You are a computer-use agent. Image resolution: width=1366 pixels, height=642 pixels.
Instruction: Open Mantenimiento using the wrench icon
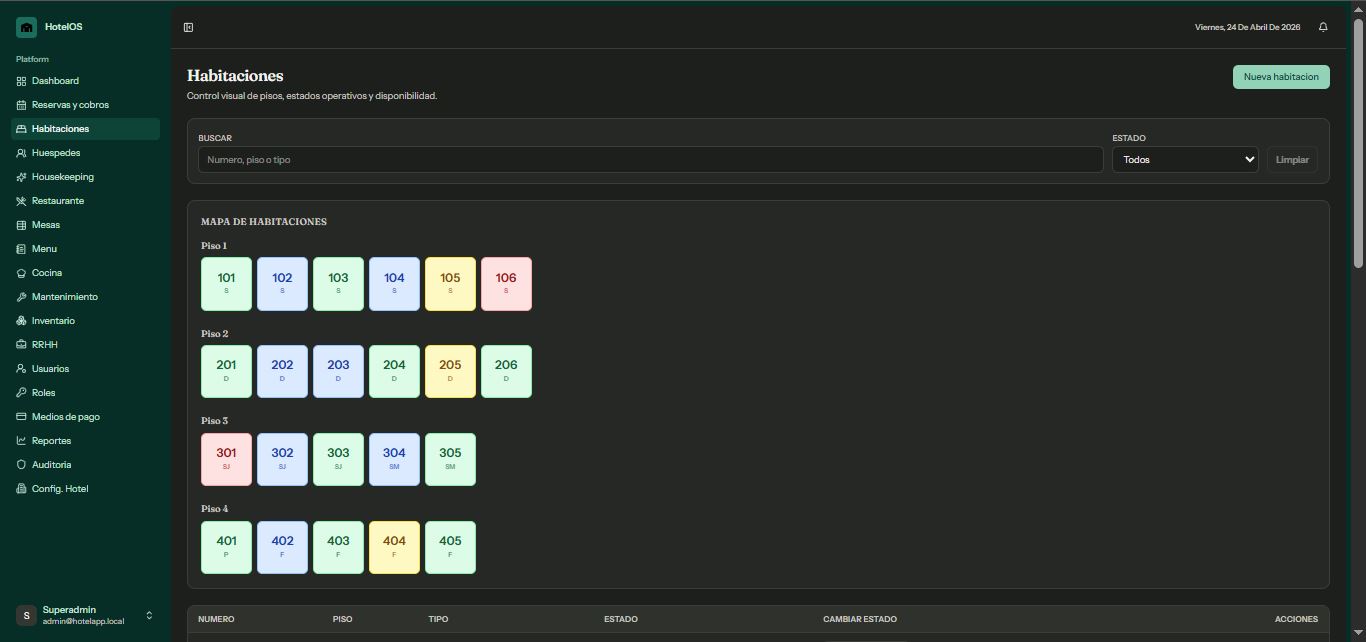coord(21,297)
